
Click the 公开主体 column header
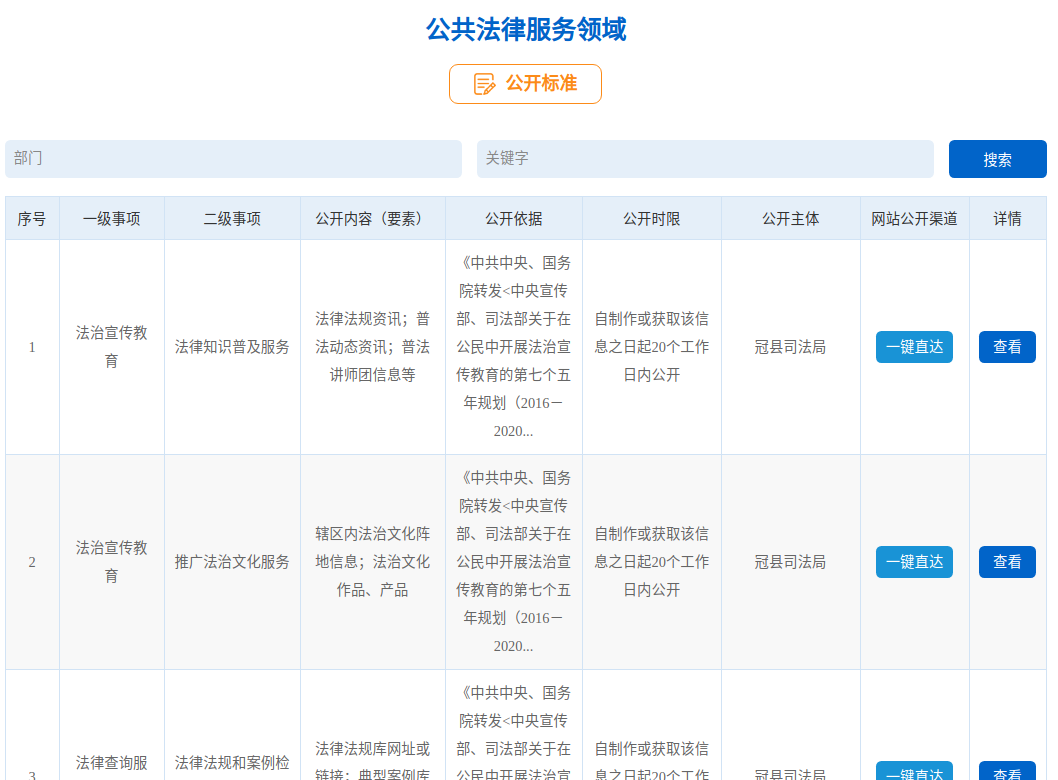click(x=791, y=219)
